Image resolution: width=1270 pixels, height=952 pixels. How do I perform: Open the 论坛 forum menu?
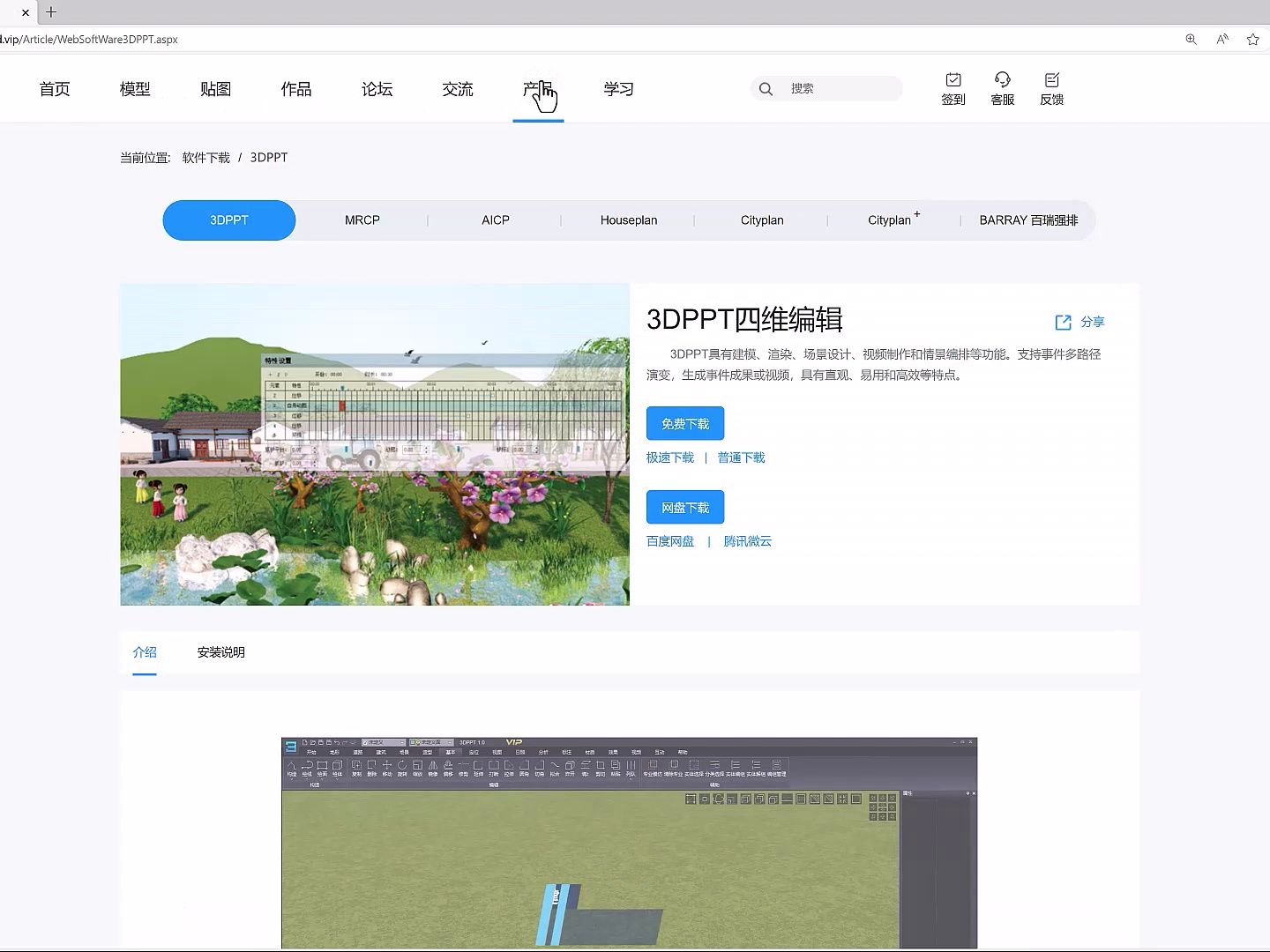[377, 89]
